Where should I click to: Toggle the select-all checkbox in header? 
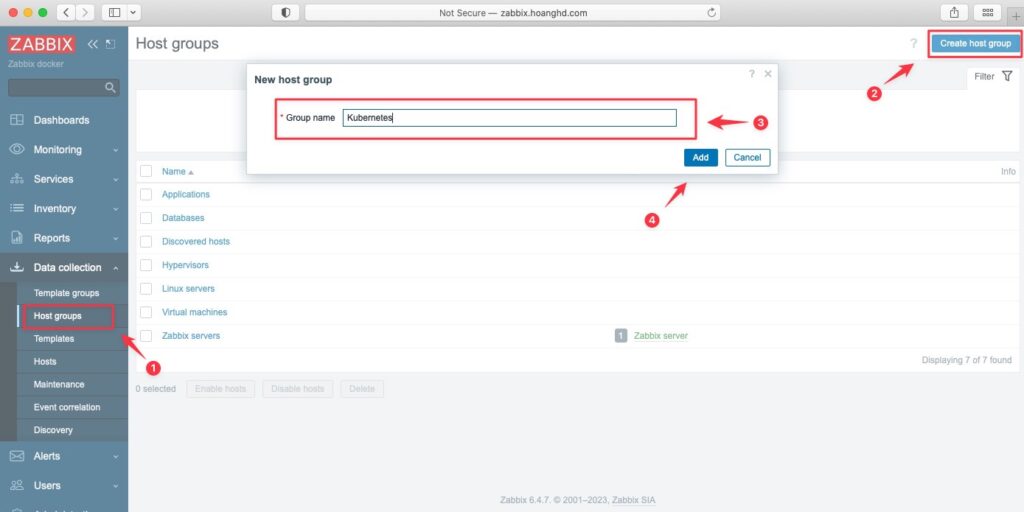[146, 171]
